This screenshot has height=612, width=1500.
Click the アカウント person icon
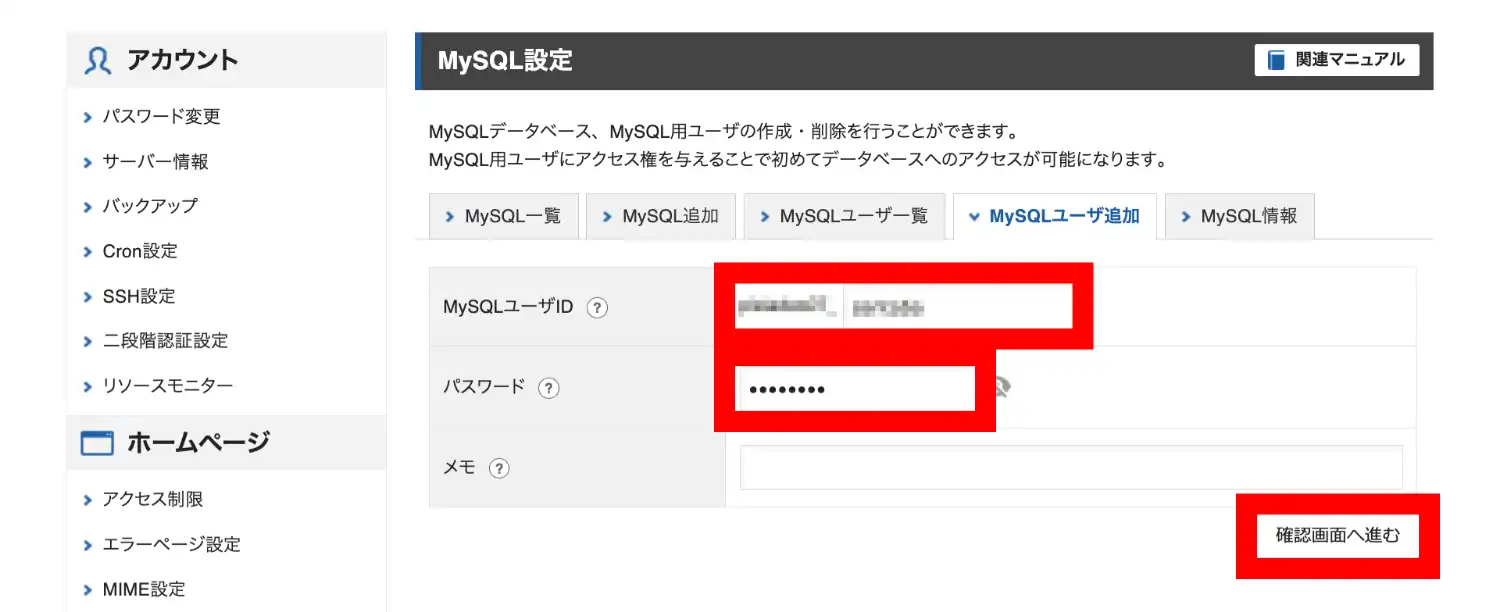(98, 61)
